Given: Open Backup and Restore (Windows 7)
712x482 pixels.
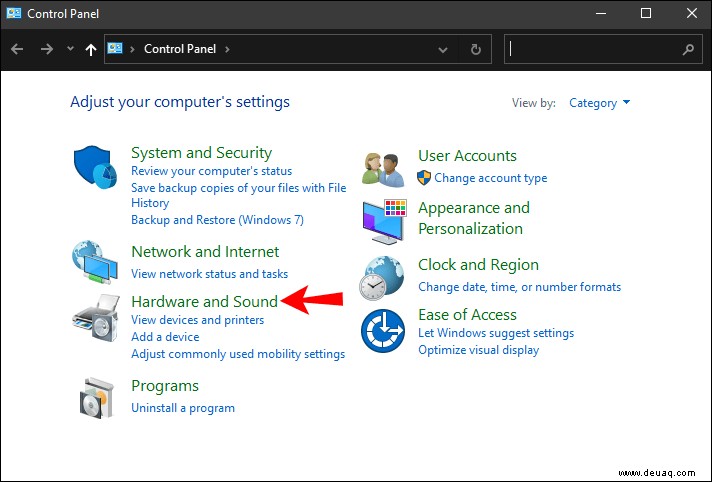Looking at the screenshot, I should click(x=218, y=220).
